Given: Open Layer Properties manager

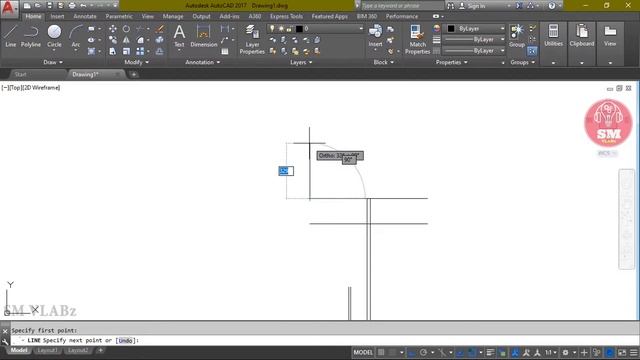Looking at the screenshot, I should pyautogui.click(x=252, y=39).
